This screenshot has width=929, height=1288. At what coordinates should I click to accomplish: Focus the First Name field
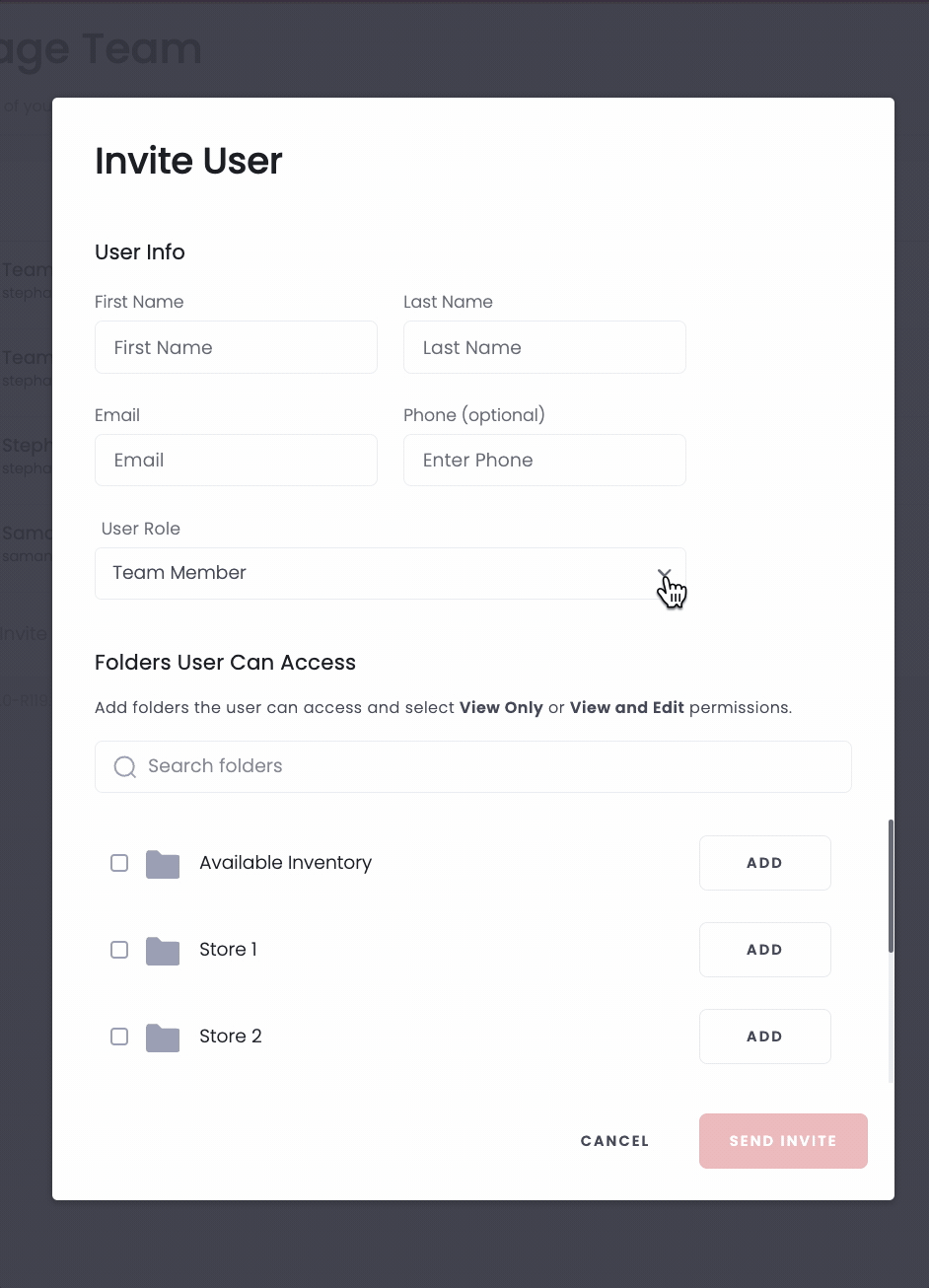pyautogui.click(x=236, y=347)
